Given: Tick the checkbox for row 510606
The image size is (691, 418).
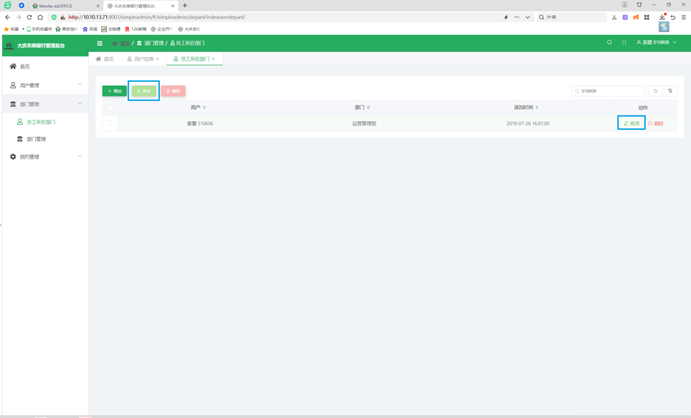Looking at the screenshot, I should 110,124.
